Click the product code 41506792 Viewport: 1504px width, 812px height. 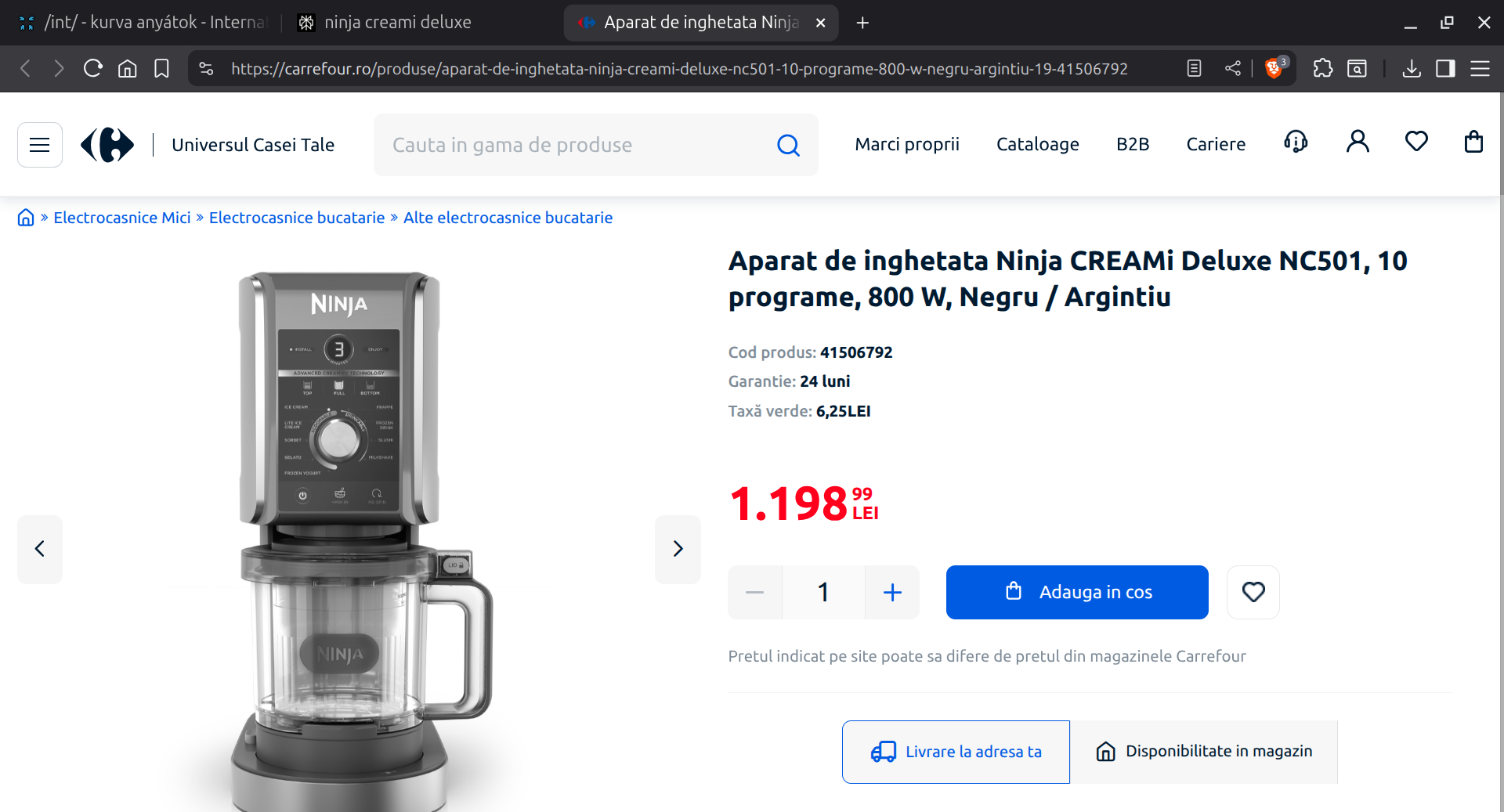[856, 352]
